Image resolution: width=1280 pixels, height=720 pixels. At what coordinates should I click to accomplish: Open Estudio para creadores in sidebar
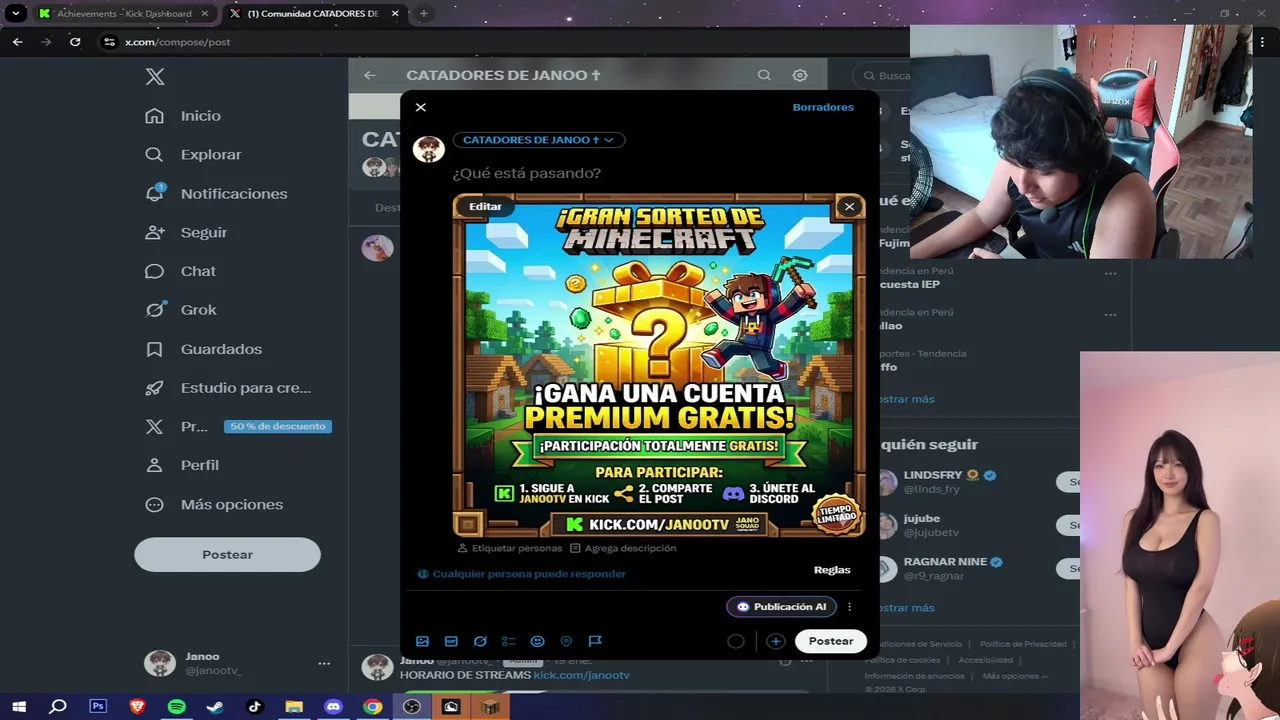[x=228, y=388]
